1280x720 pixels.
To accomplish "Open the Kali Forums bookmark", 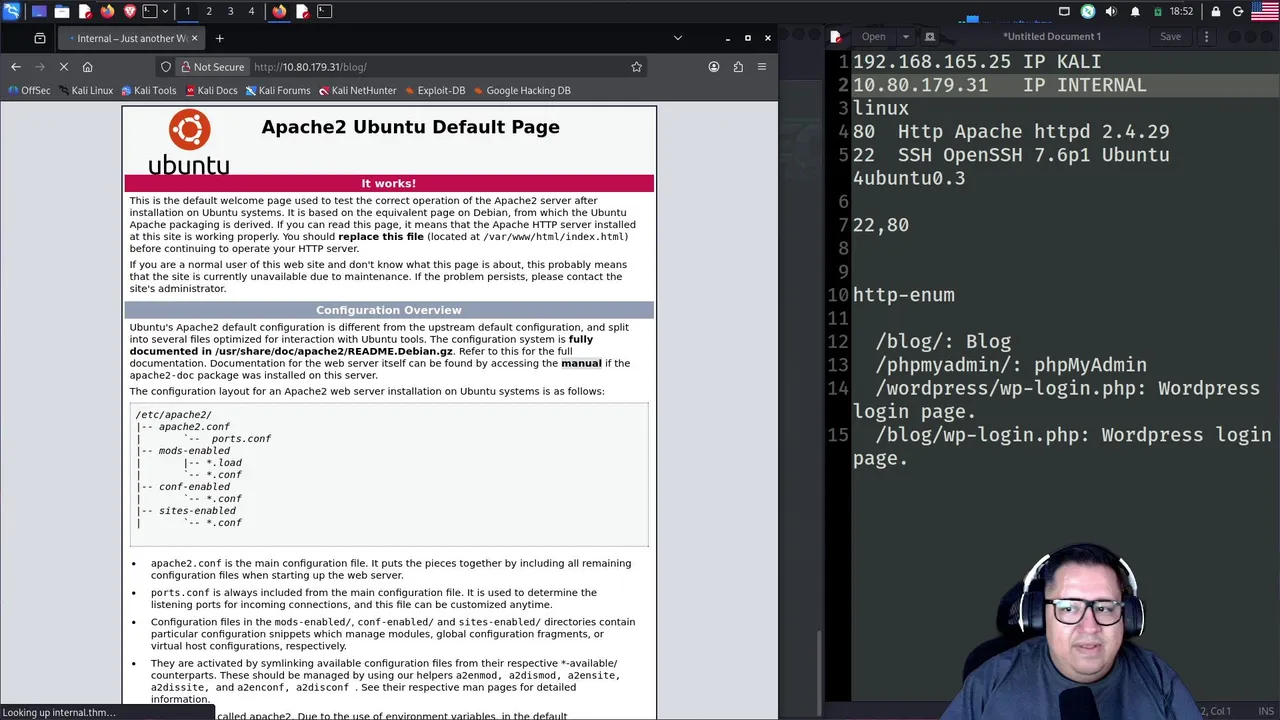I will pos(278,90).
